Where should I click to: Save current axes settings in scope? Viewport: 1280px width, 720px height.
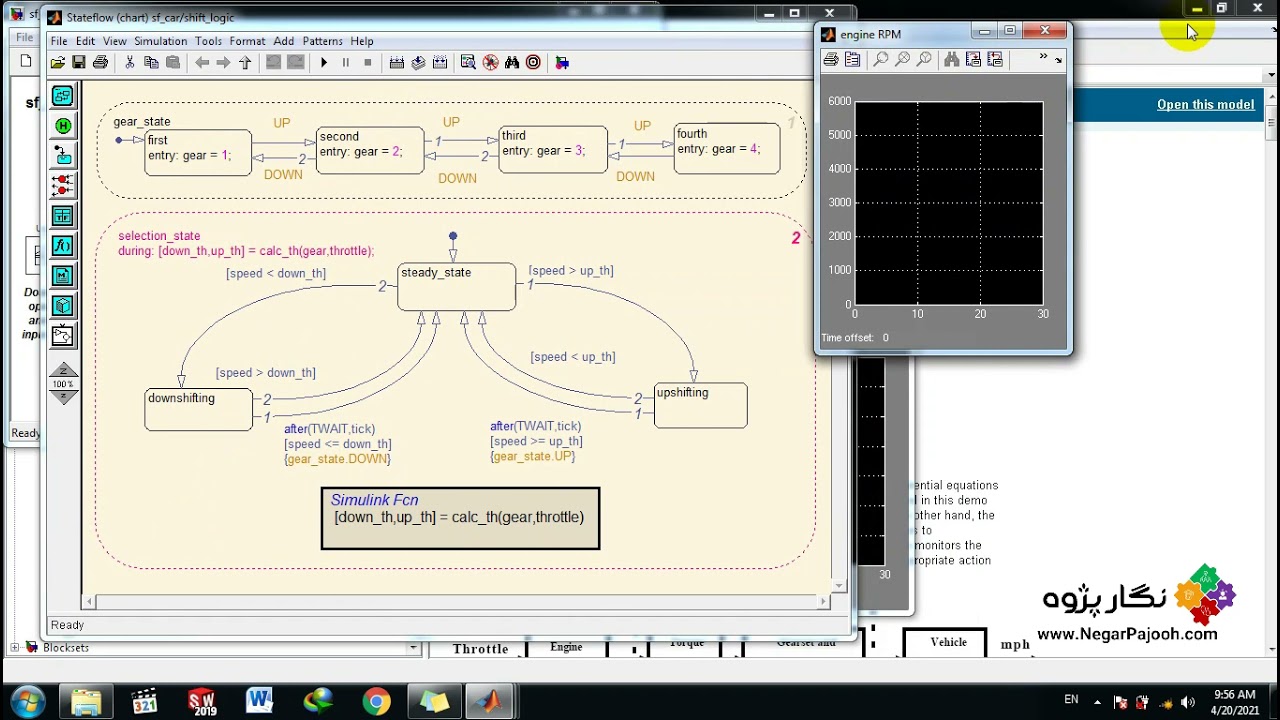(973, 60)
